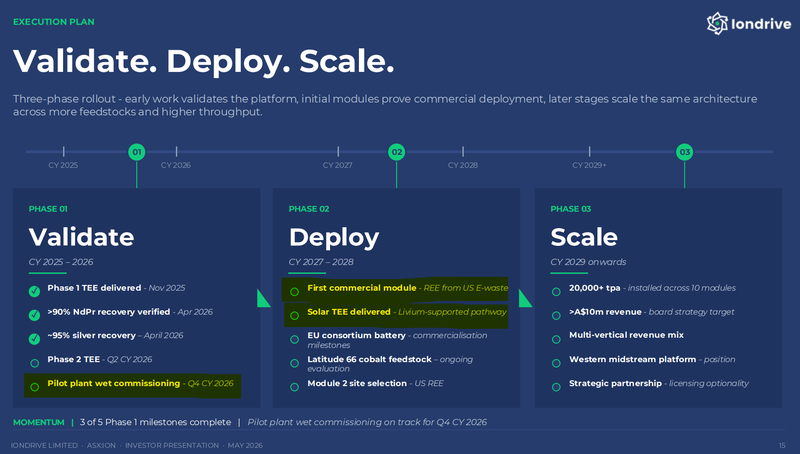Click the Validate phase heading
800x454 pixels.
tap(81, 237)
